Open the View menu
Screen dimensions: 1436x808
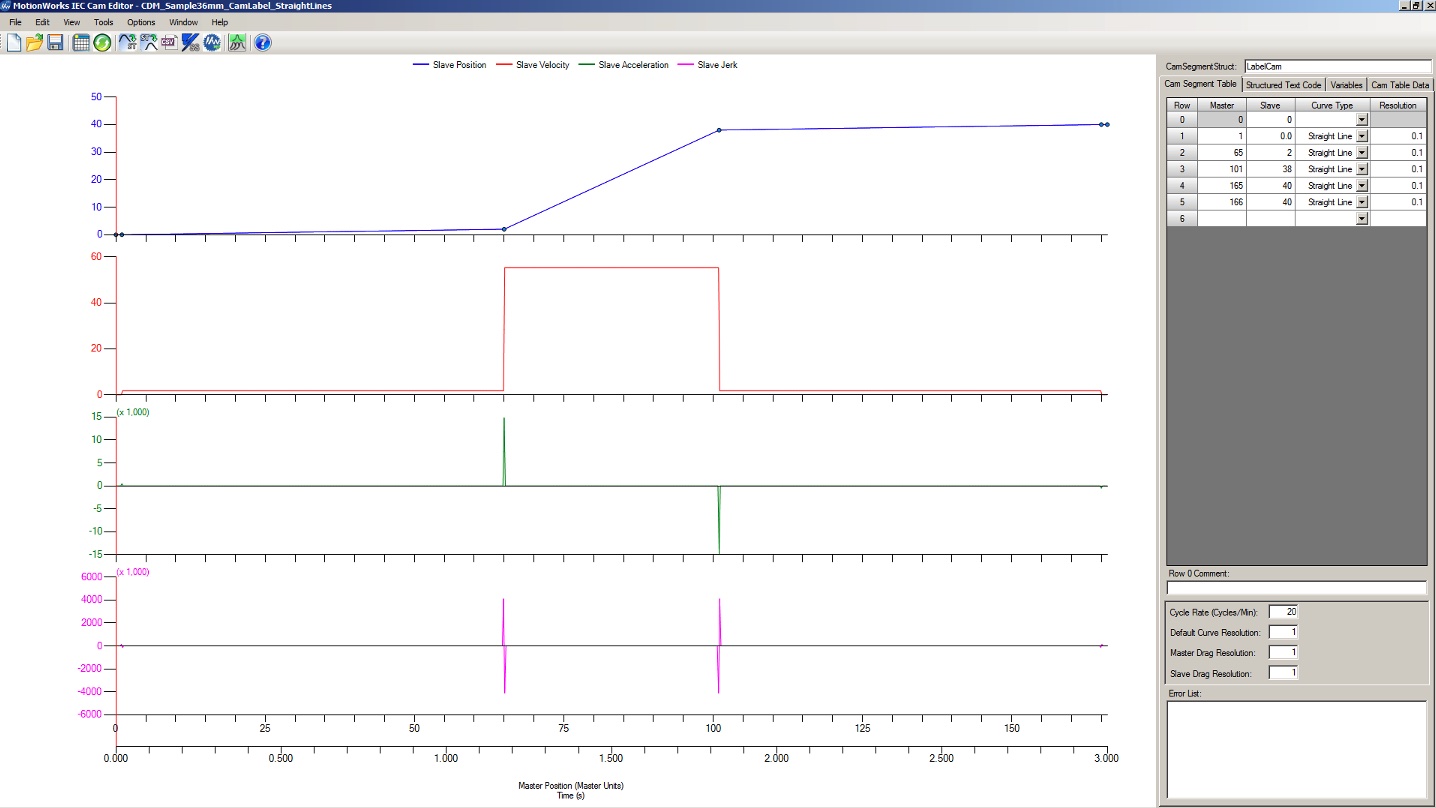pyautogui.click(x=72, y=22)
